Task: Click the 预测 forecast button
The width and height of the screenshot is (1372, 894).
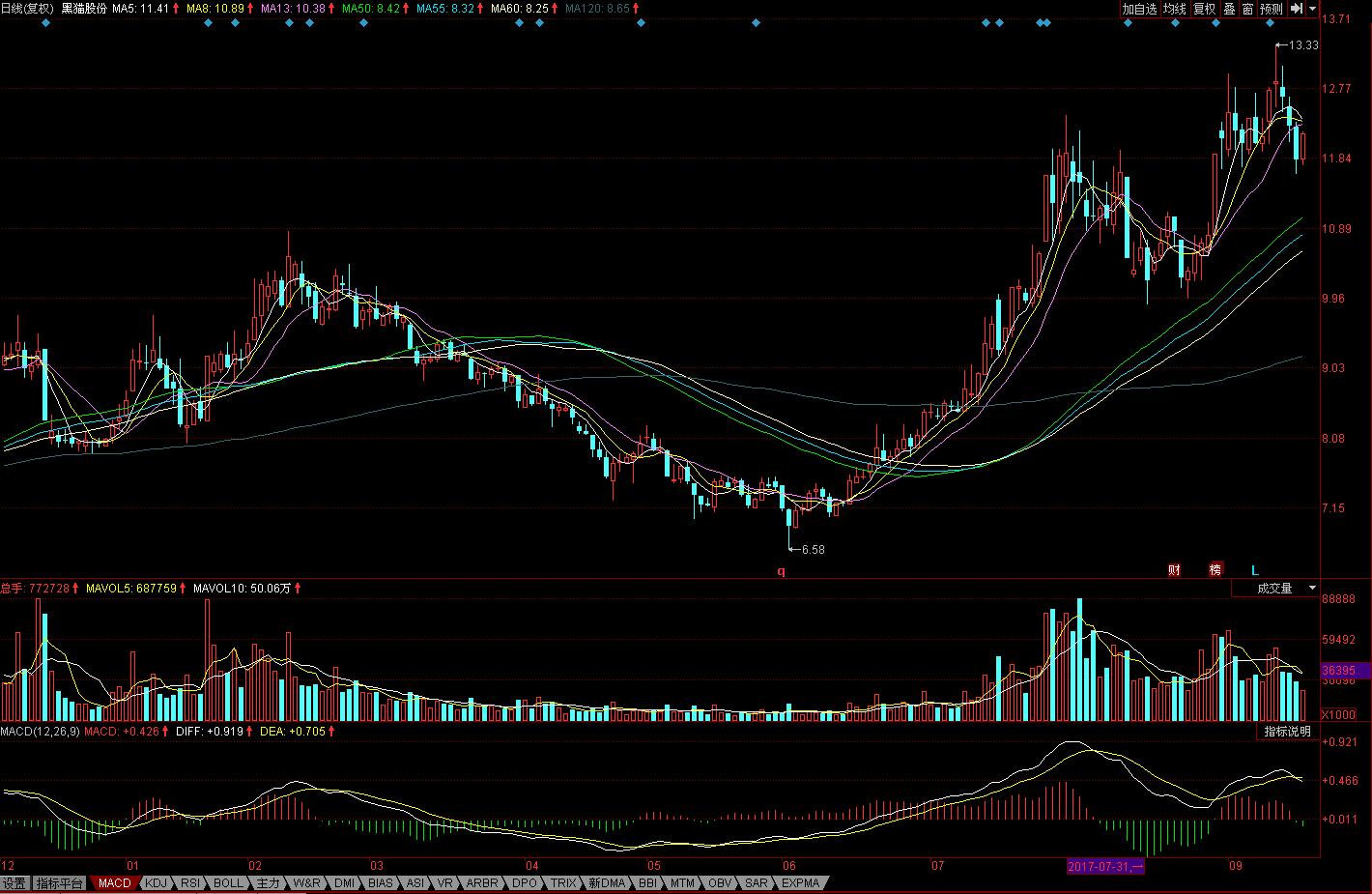Action: tap(1272, 9)
